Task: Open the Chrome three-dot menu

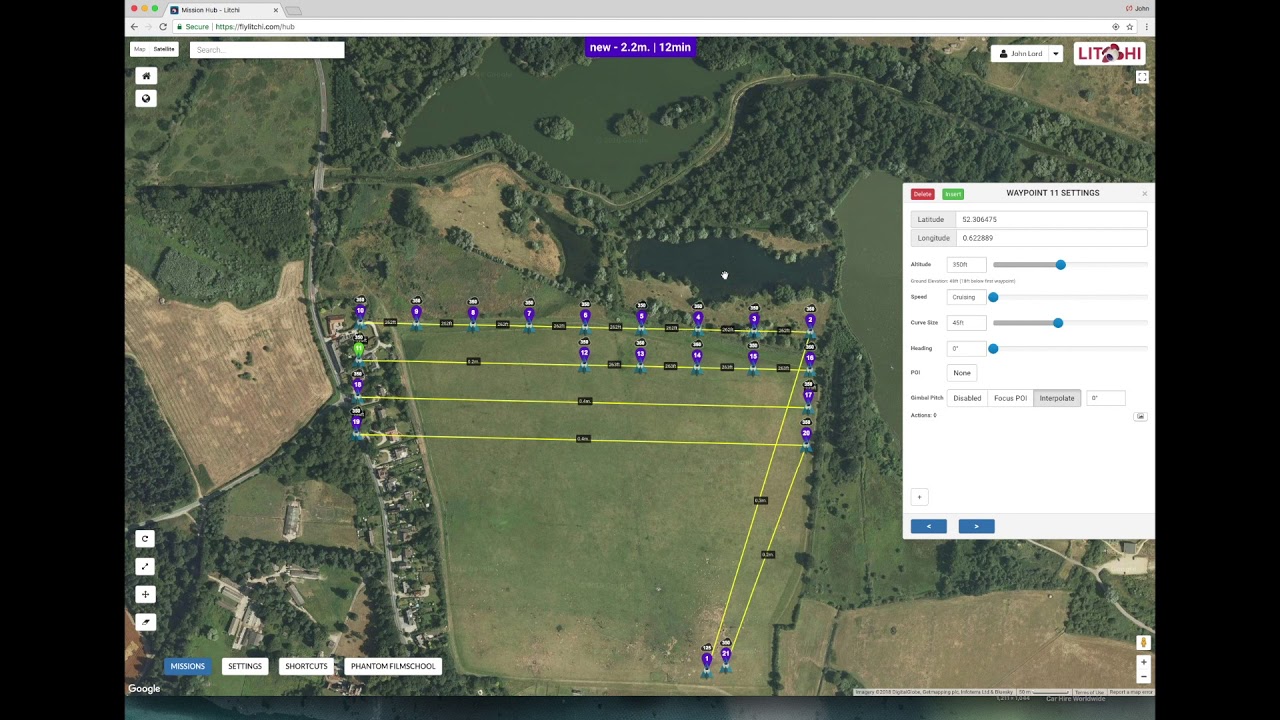Action: pyautogui.click(x=1146, y=27)
